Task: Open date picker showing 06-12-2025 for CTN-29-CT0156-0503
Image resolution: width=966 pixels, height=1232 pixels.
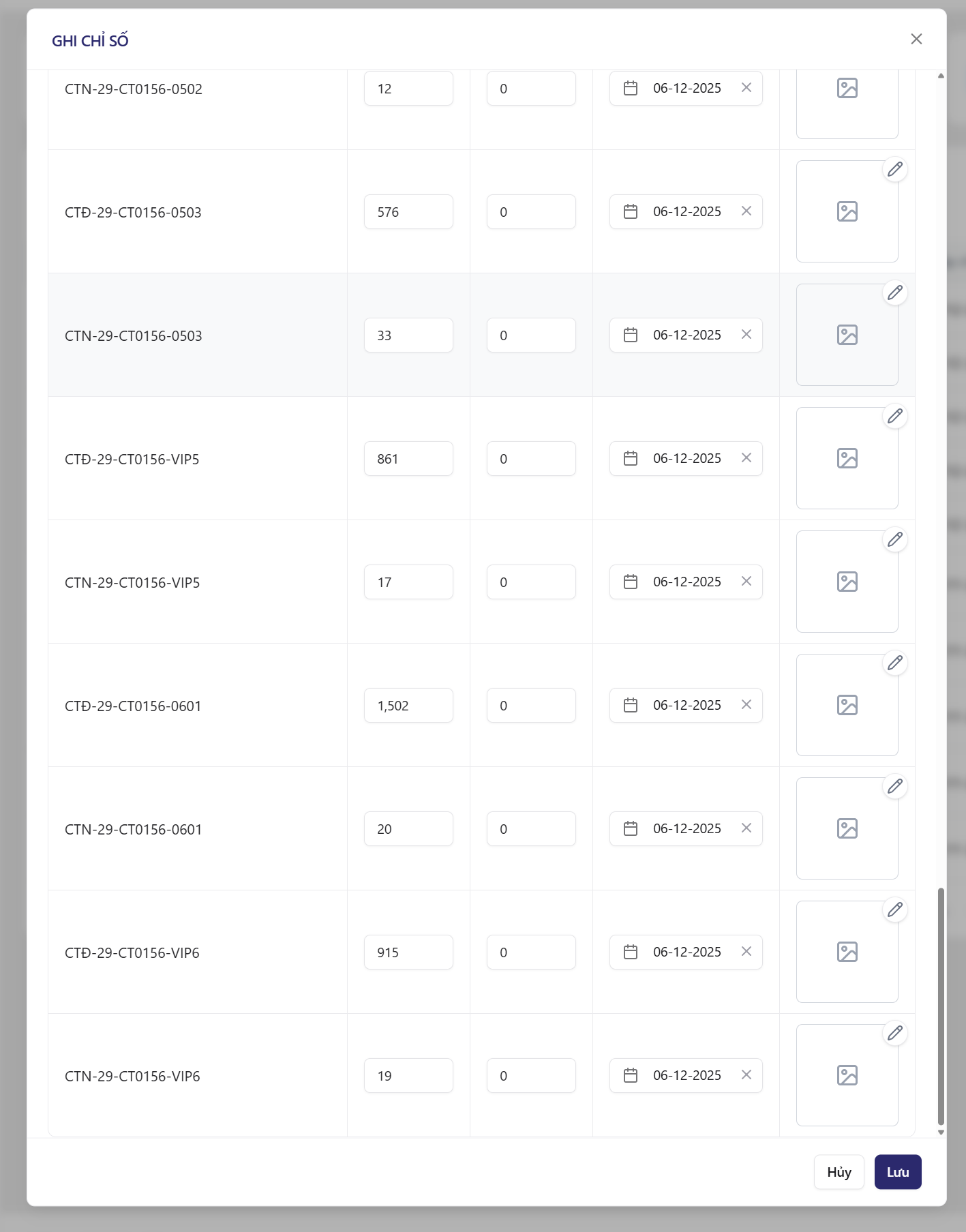Action: 686,335
